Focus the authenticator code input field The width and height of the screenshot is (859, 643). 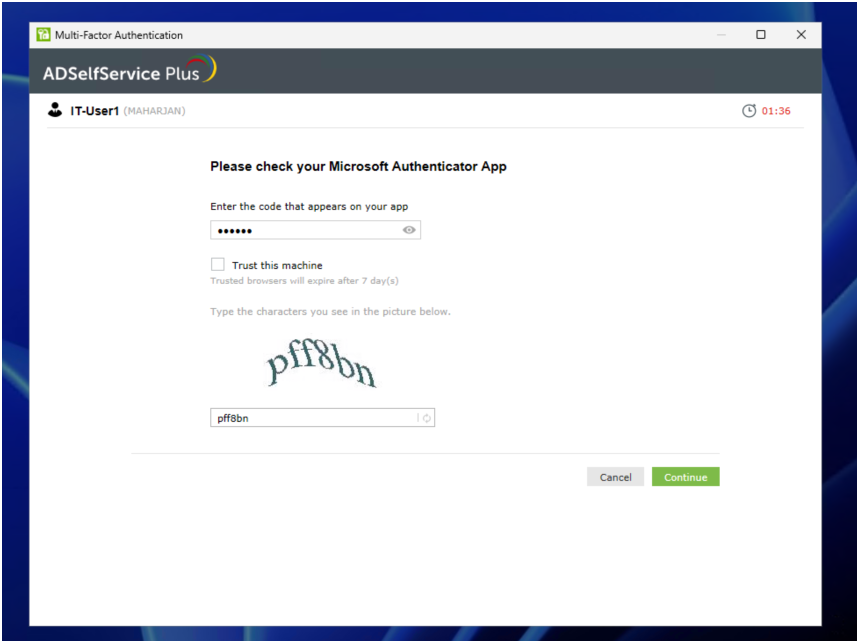click(x=304, y=230)
